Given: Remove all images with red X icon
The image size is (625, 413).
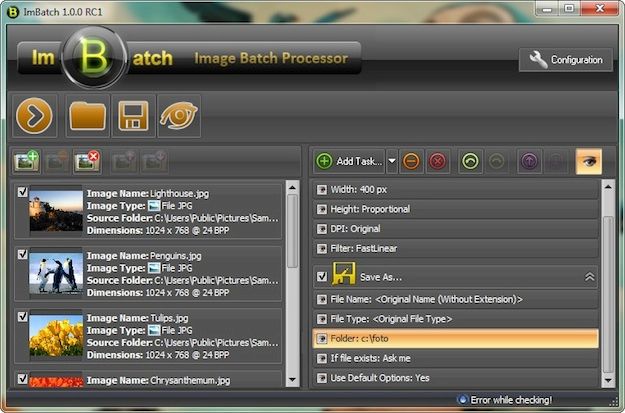Looking at the screenshot, I should [87, 161].
